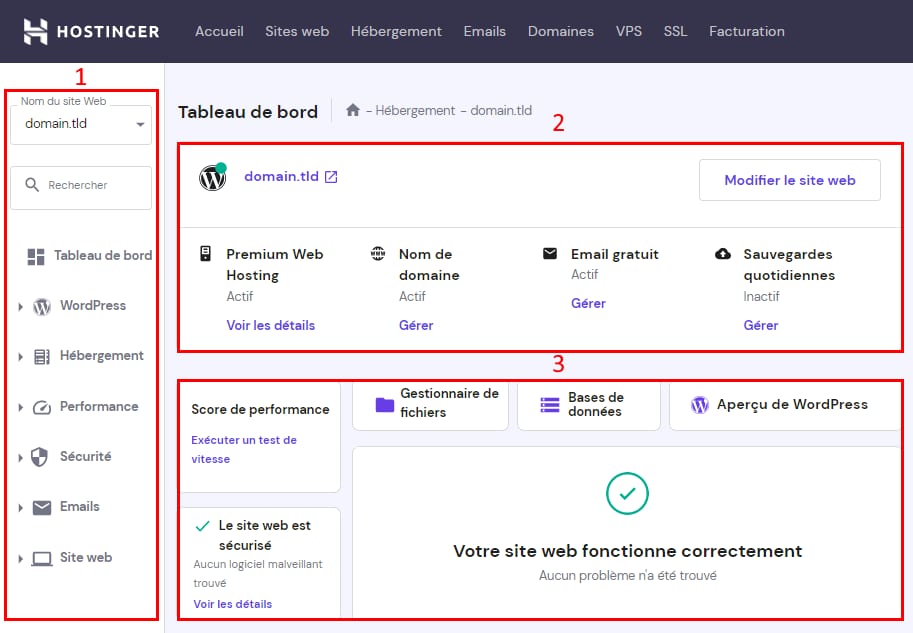This screenshot has height=633, width=913.
Task: Expand the WordPress sidebar section
Action: 21,307
